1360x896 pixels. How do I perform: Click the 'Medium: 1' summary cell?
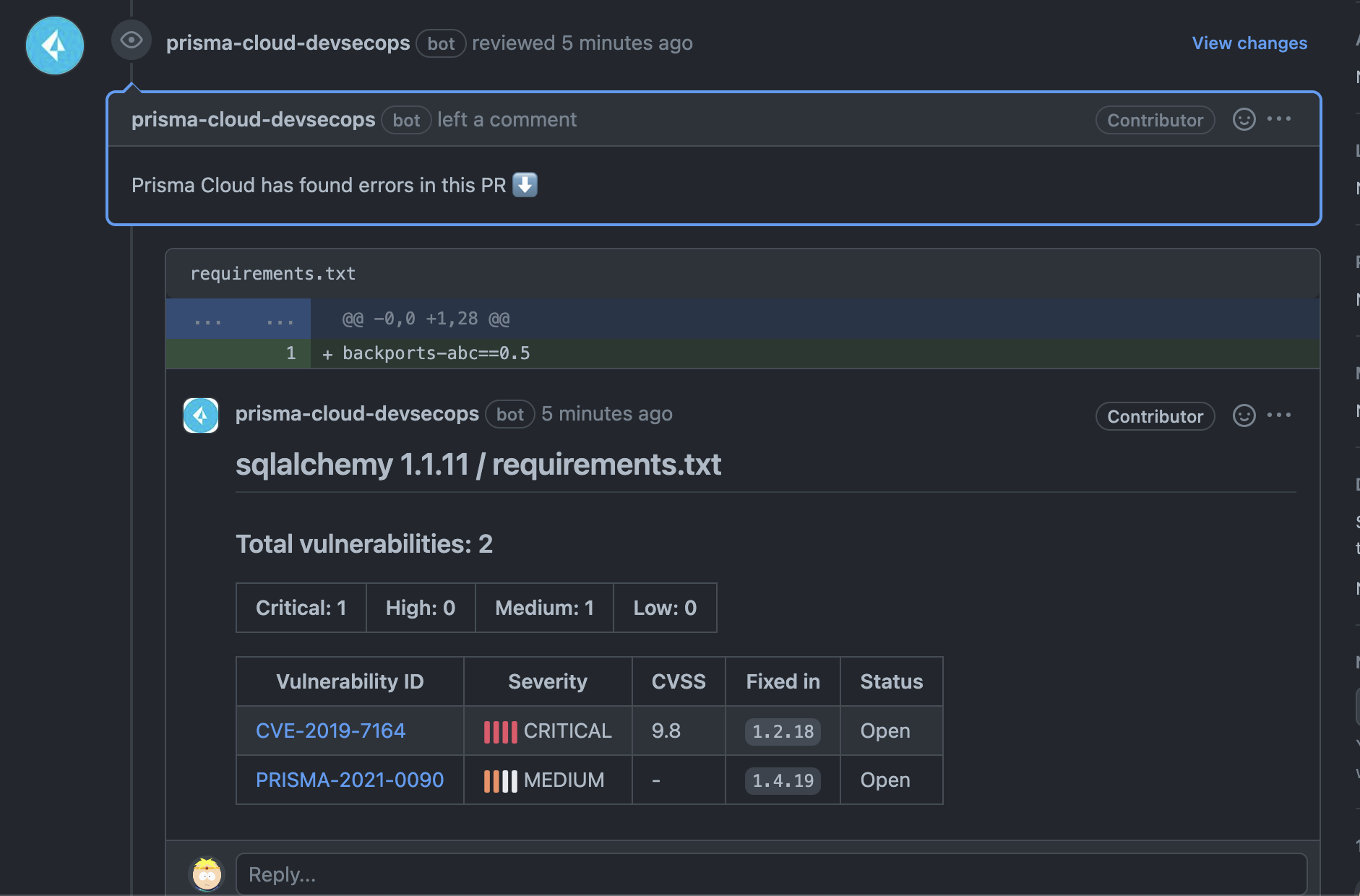coord(544,608)
